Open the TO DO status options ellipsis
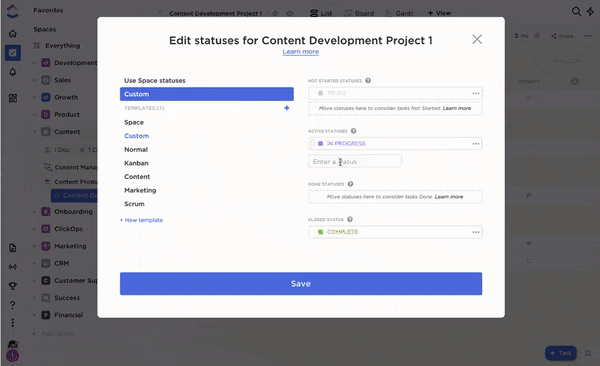This screenshot has height=366, width=600. click(x=476, y=93)
